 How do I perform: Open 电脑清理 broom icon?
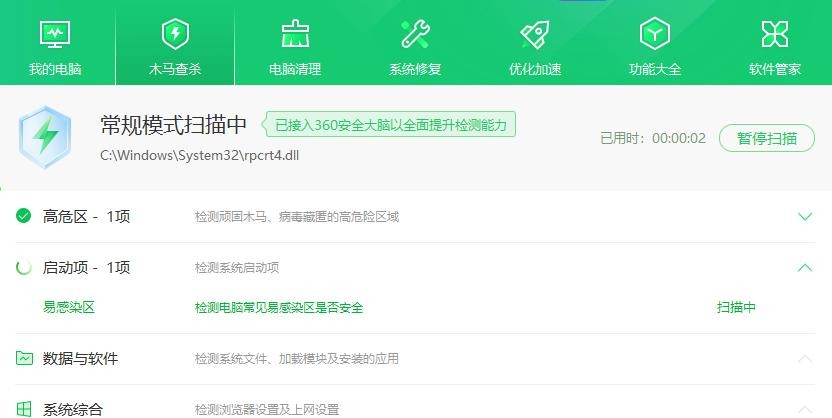tap(295, 34)
